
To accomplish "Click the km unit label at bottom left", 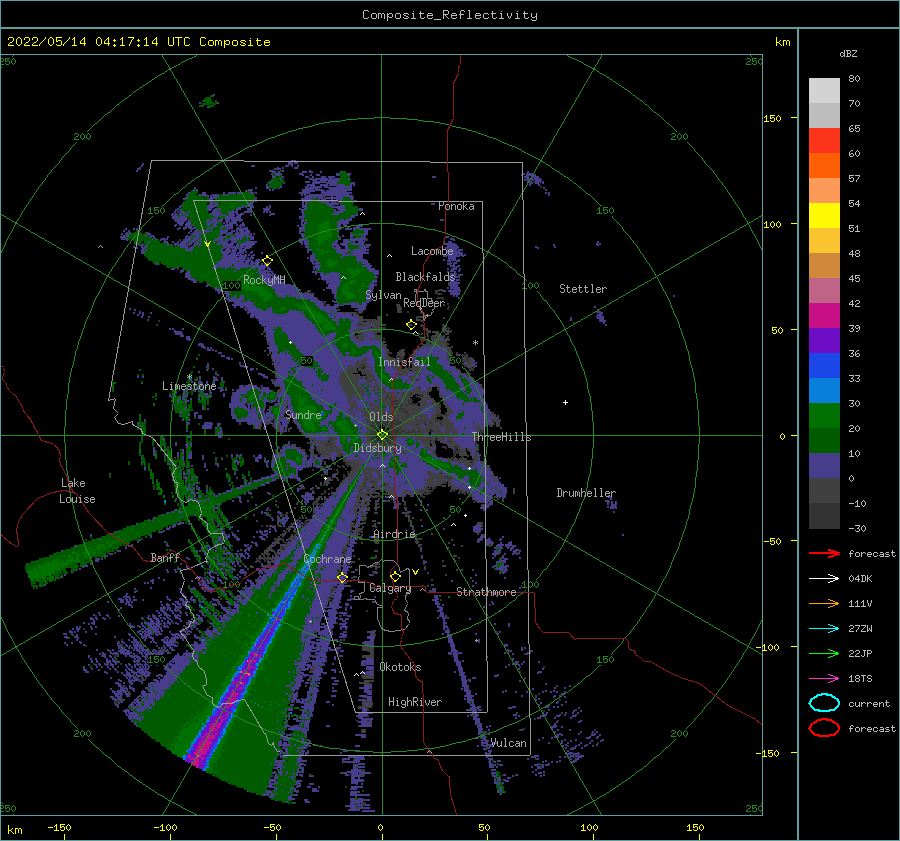I will (x=14, y=830).
